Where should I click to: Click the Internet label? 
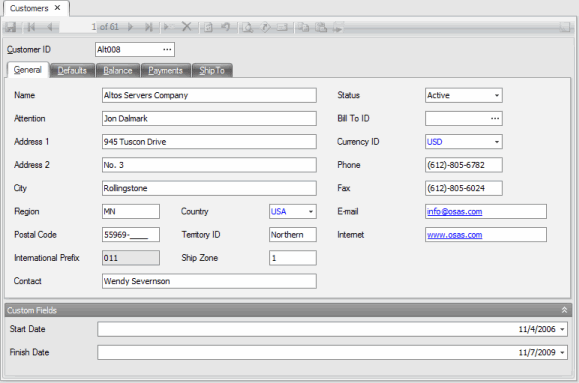point(350,235)
